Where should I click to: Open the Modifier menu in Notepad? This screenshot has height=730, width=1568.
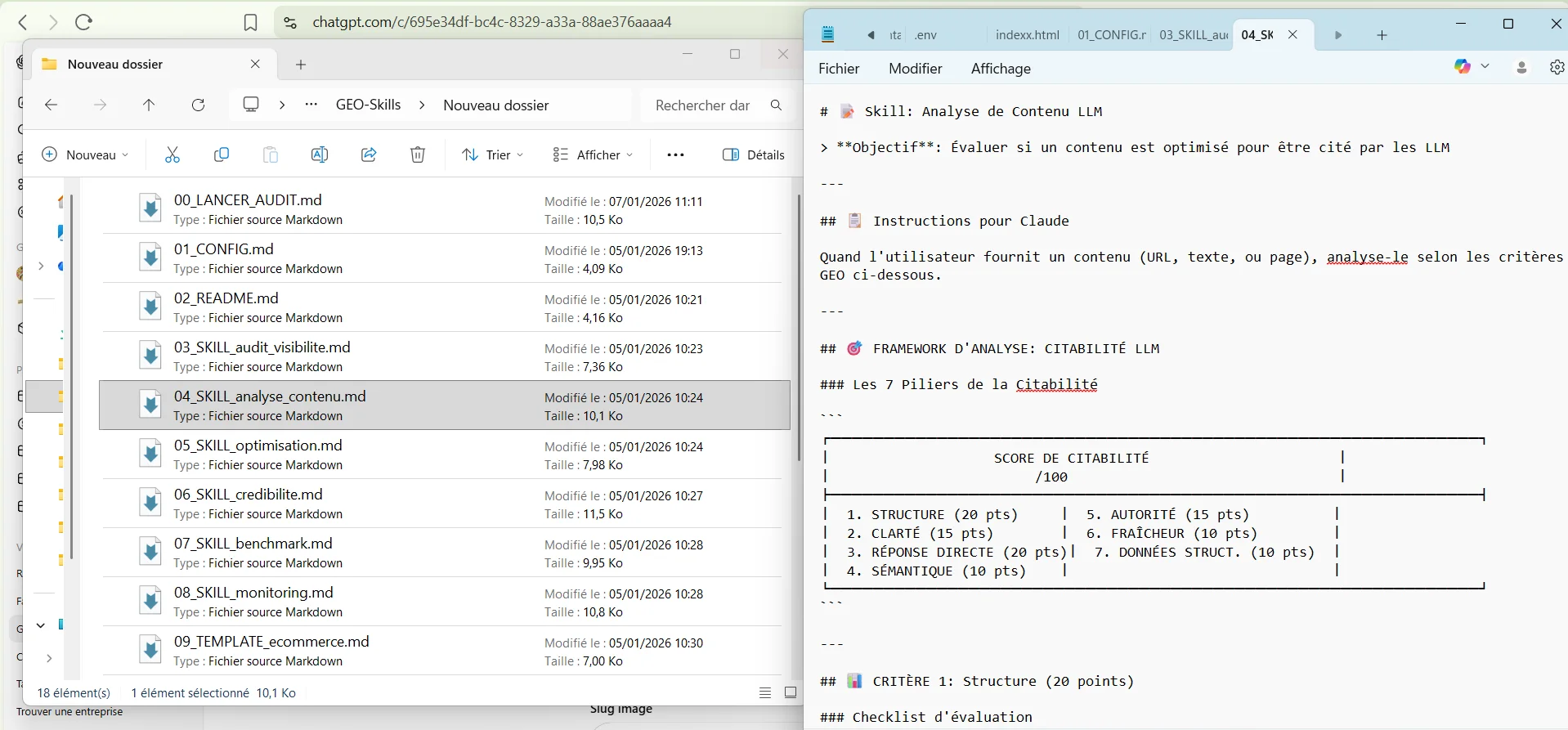tap(916, 69)
